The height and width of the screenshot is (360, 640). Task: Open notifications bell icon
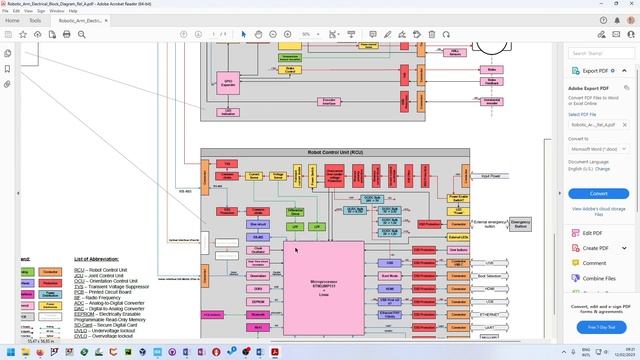617,20
